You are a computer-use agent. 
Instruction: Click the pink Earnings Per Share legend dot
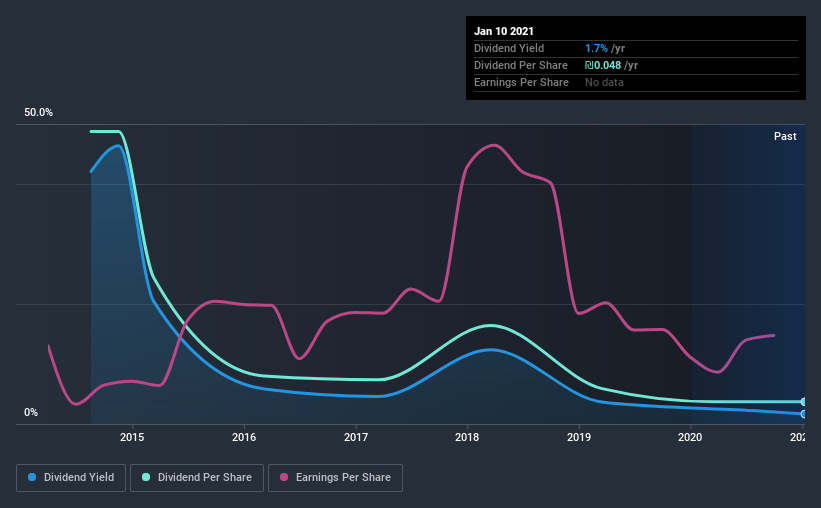(284, 477)
